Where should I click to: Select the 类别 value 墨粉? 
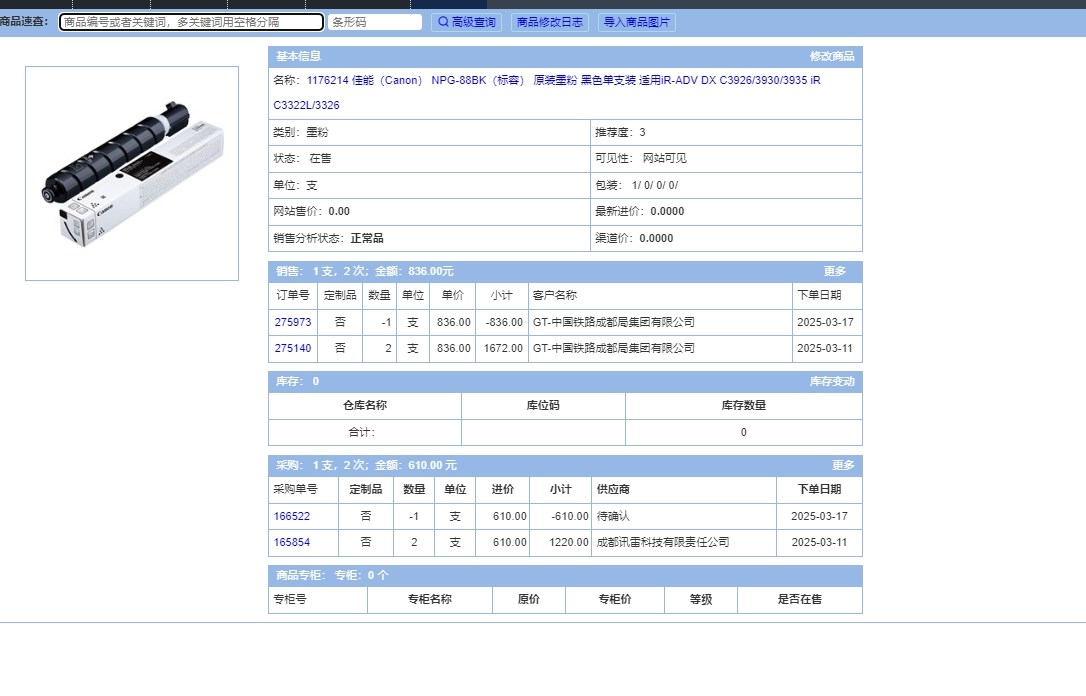[317, 132]
